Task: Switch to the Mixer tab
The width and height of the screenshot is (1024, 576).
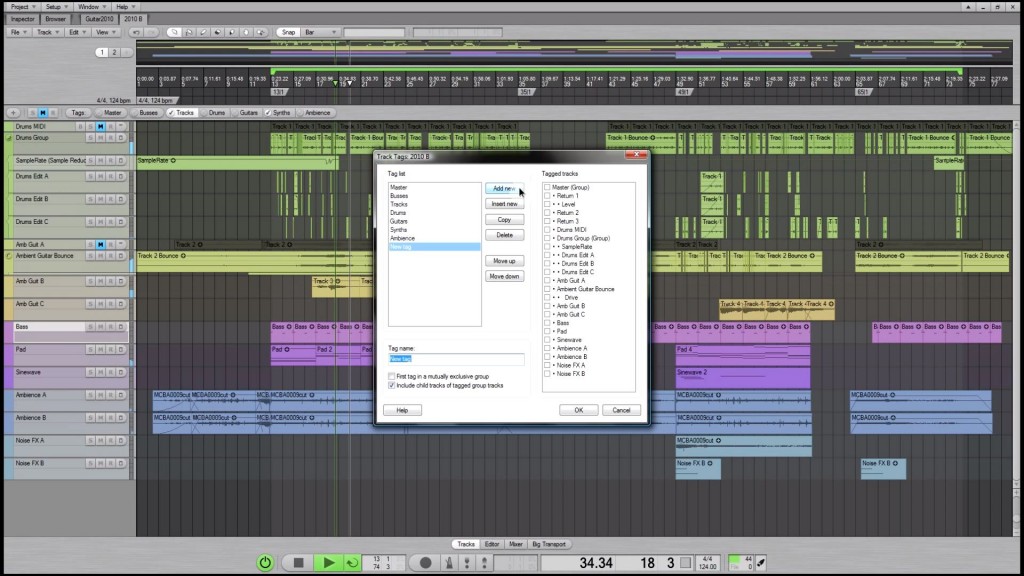Action: 516,544
